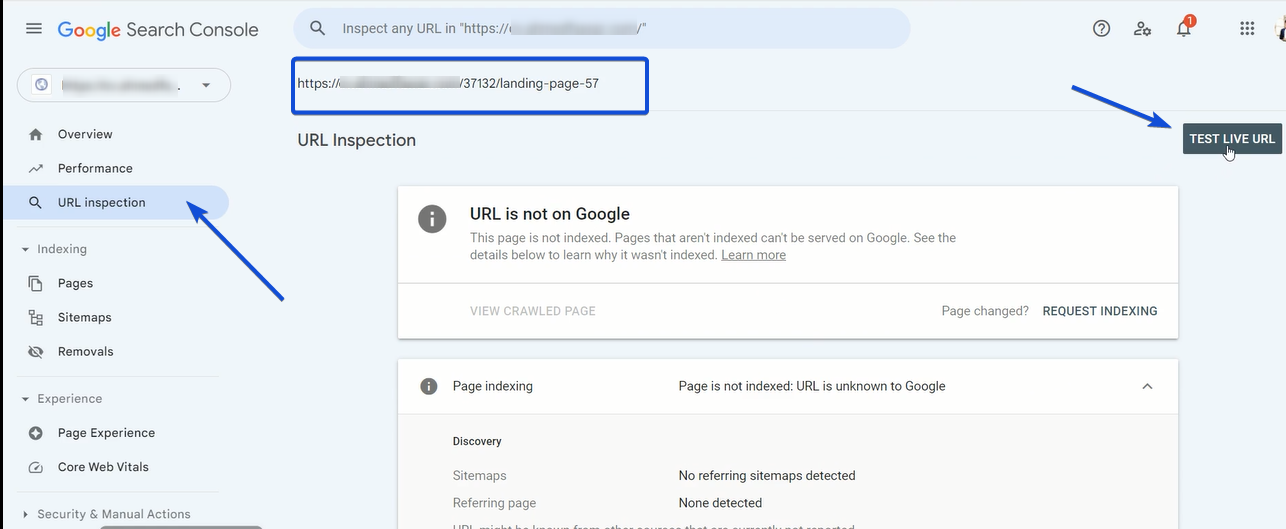Click the Sitemaps row label in Discovery
The height and width of the screenshot is (529, 1286).
[x=480, y=475]
